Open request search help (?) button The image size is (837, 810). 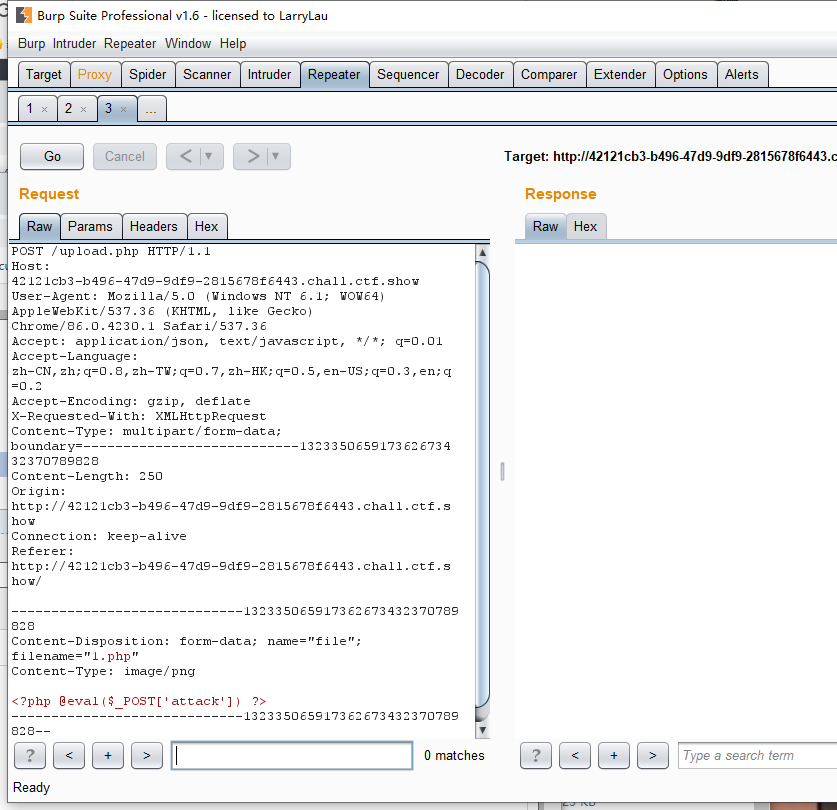30,756
